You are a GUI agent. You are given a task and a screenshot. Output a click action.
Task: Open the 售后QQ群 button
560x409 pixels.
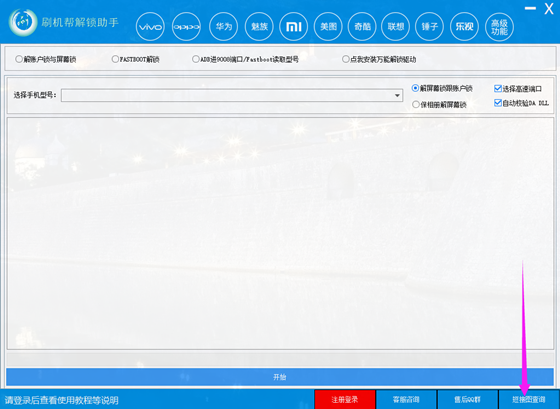[x=468, y=399]
